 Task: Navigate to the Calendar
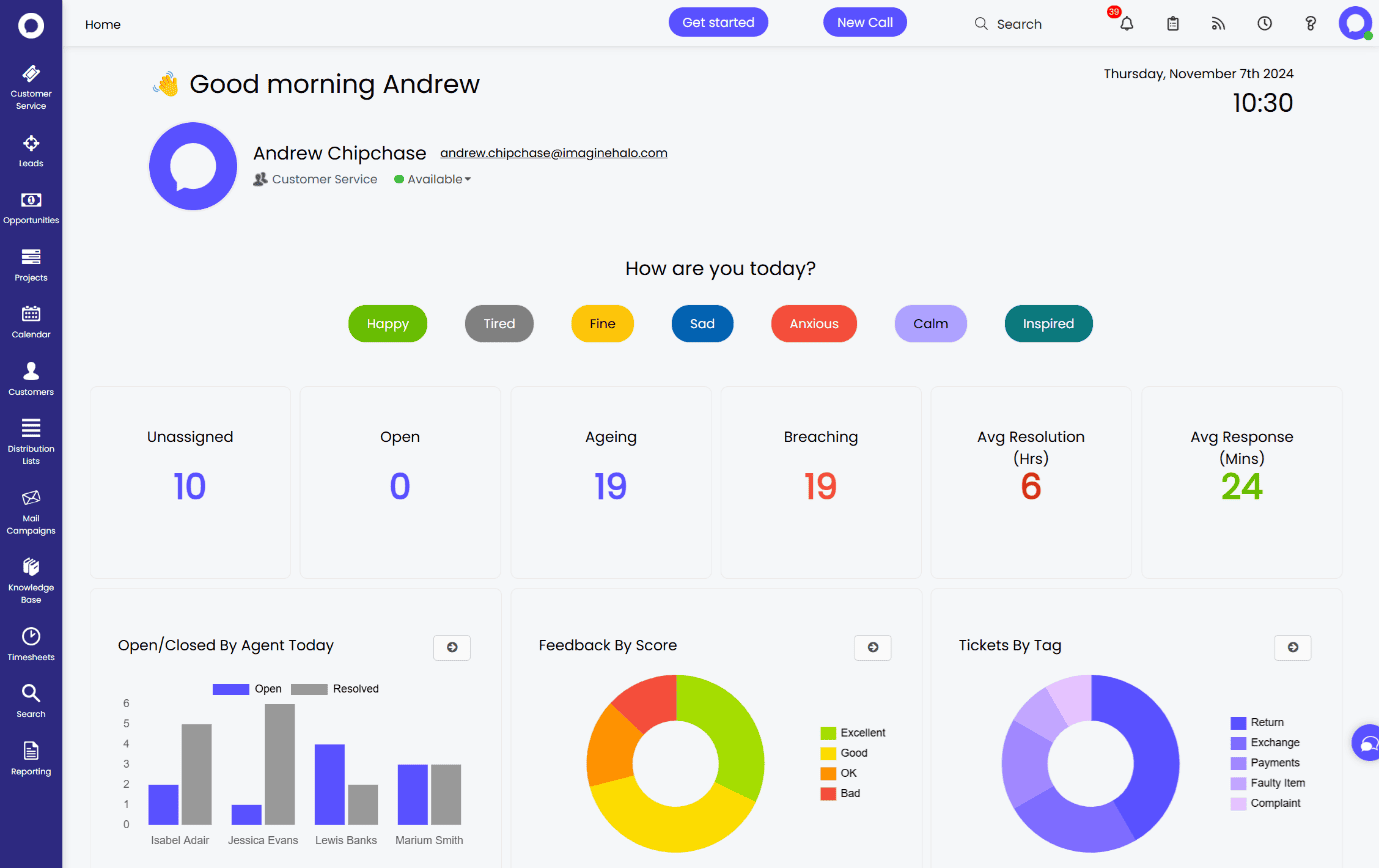[31, 321]
